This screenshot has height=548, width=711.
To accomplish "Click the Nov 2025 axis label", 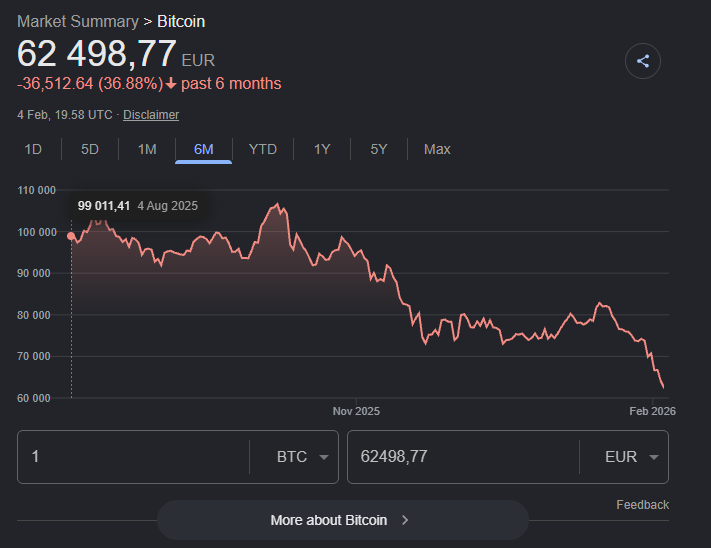I will click(x=356, y=411).
